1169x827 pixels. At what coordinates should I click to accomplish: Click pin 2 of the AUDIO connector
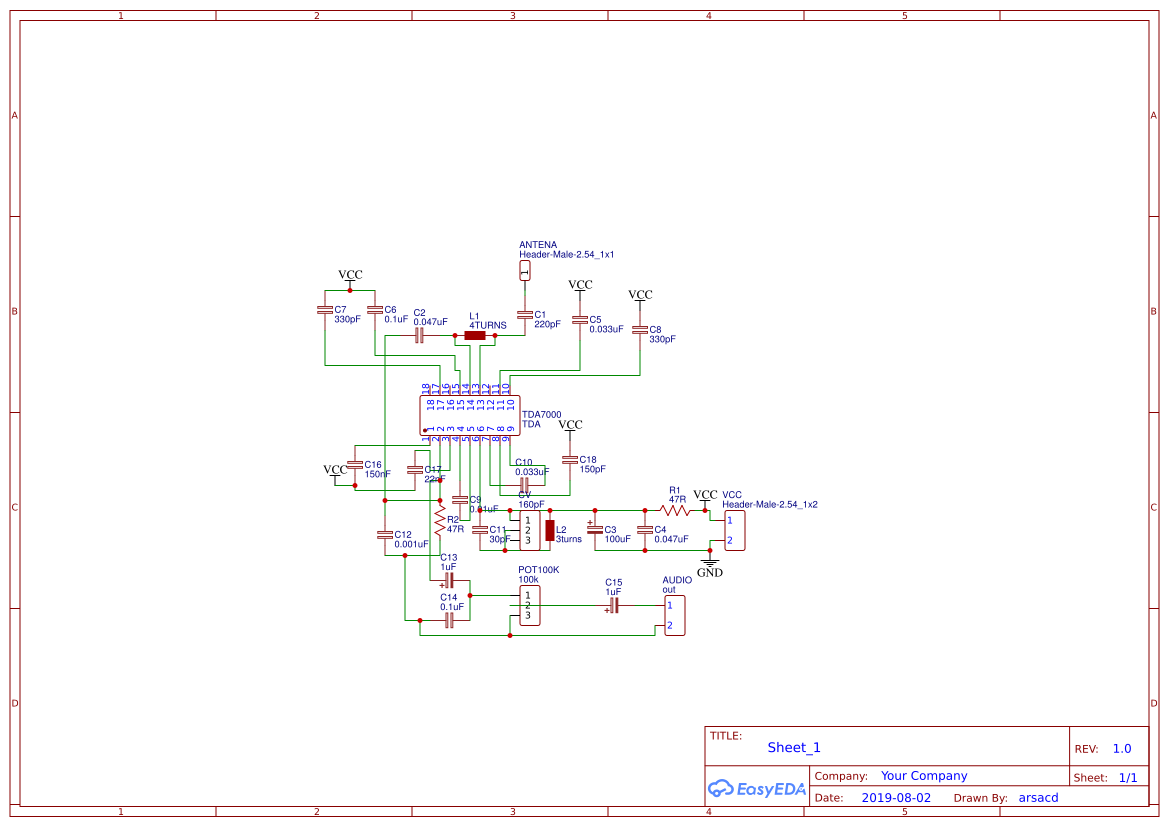click(669, 626)
